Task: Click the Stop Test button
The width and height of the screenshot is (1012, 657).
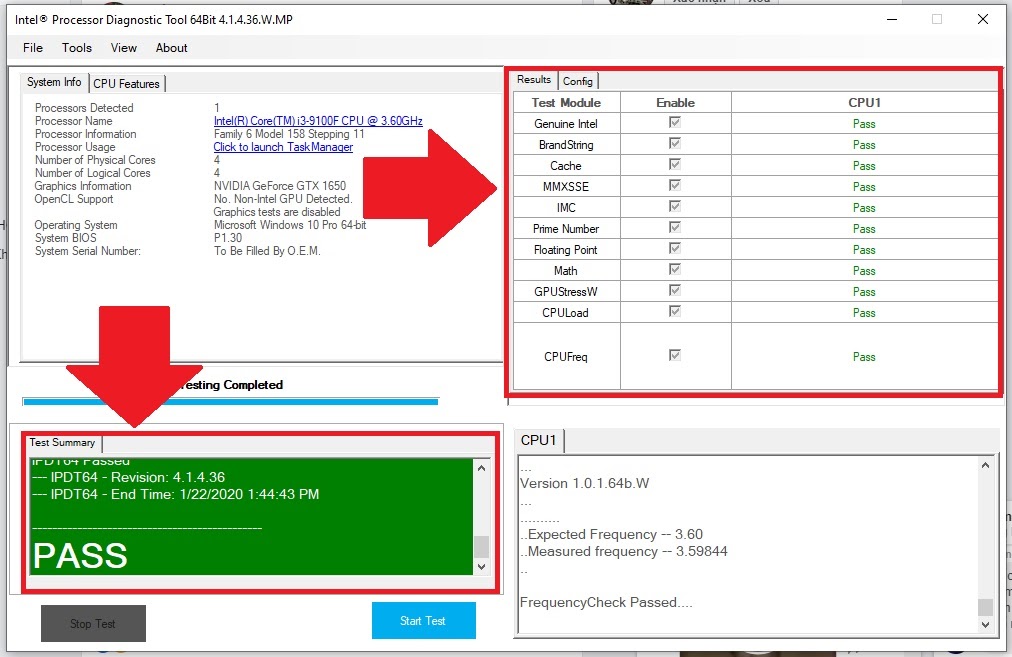Action: [x=93, y=623]
